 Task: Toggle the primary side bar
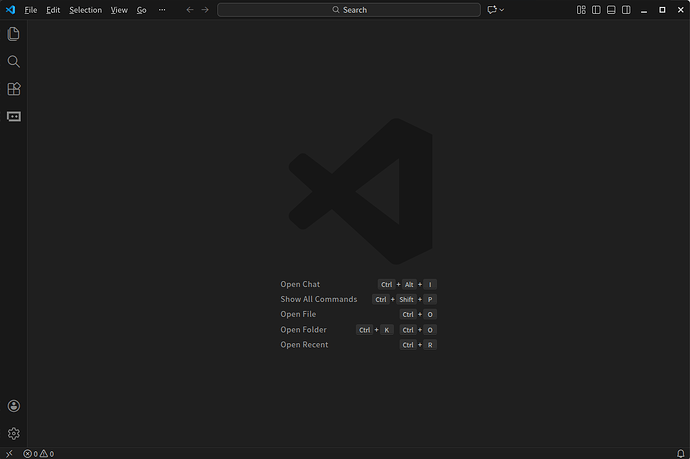[x=596, y=10]
